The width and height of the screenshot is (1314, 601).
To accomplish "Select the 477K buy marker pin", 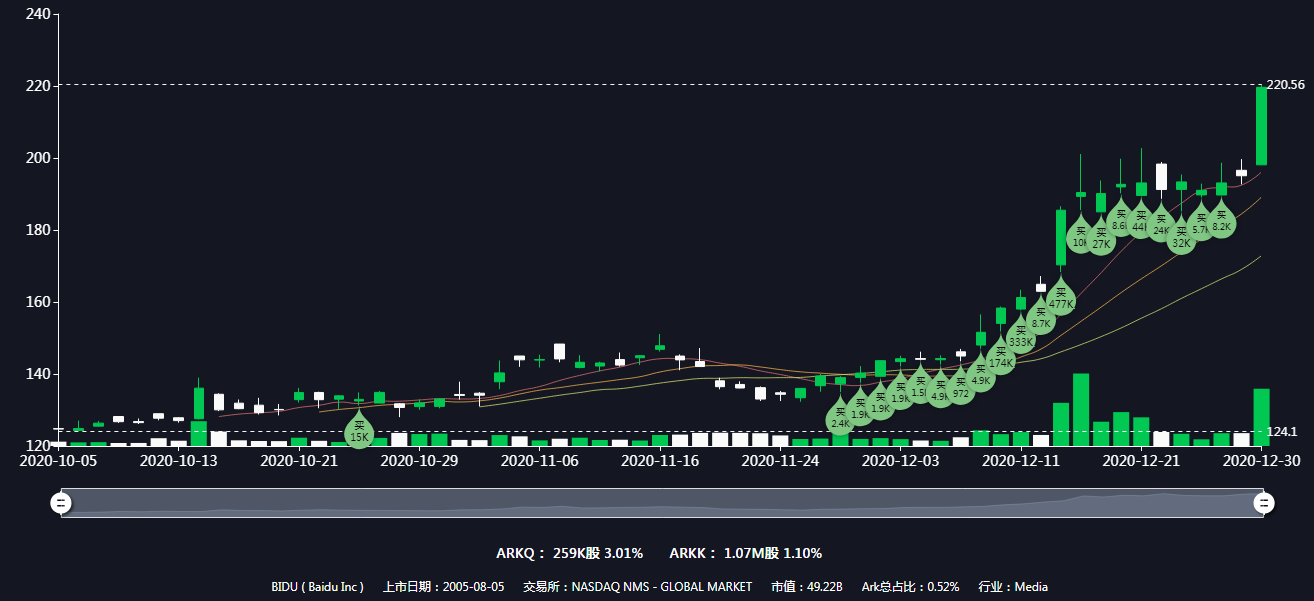I will (1061, 301).
